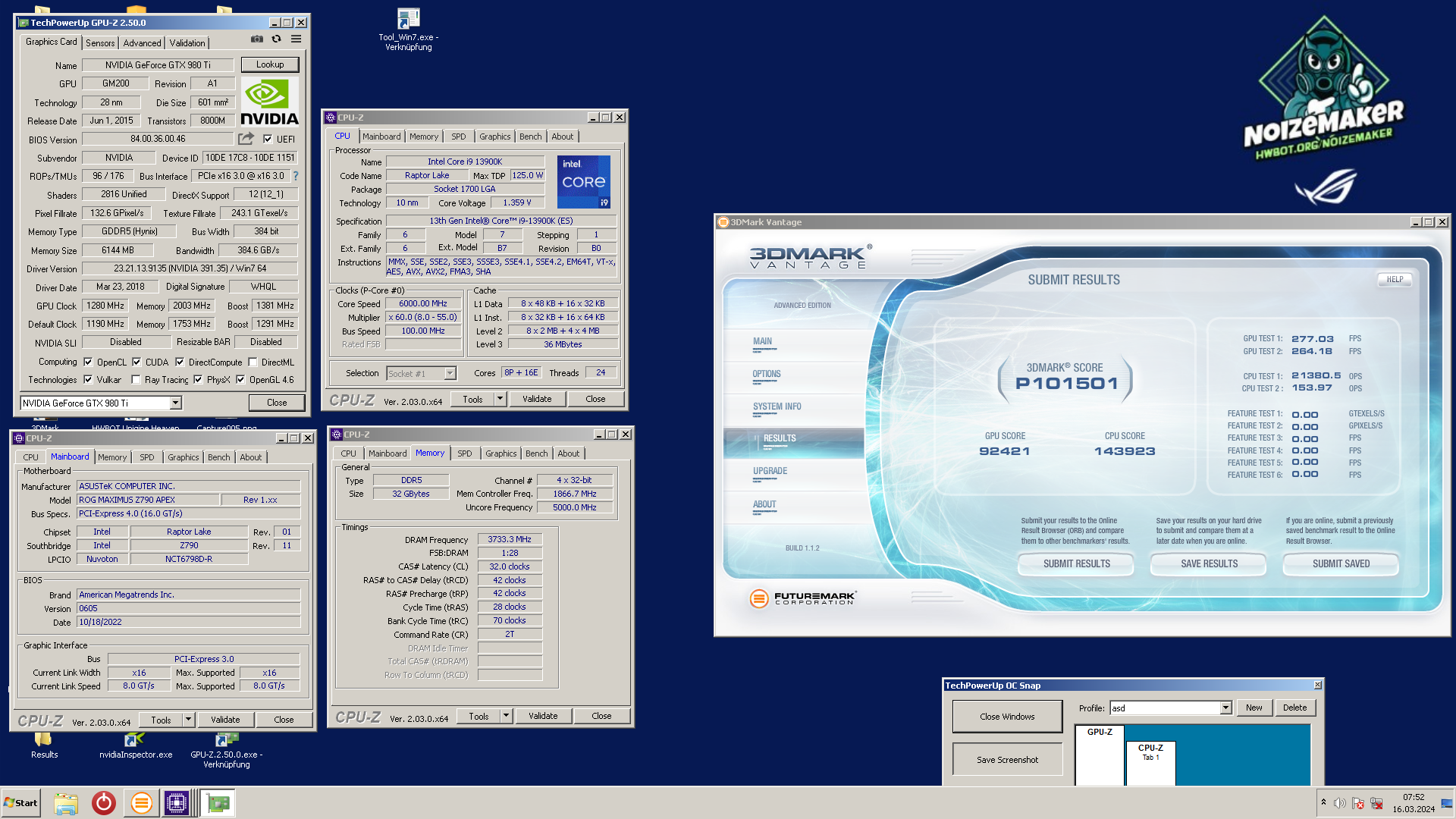
Task: Click the purple CPU-Z taskbar icon
Action: 177,803
